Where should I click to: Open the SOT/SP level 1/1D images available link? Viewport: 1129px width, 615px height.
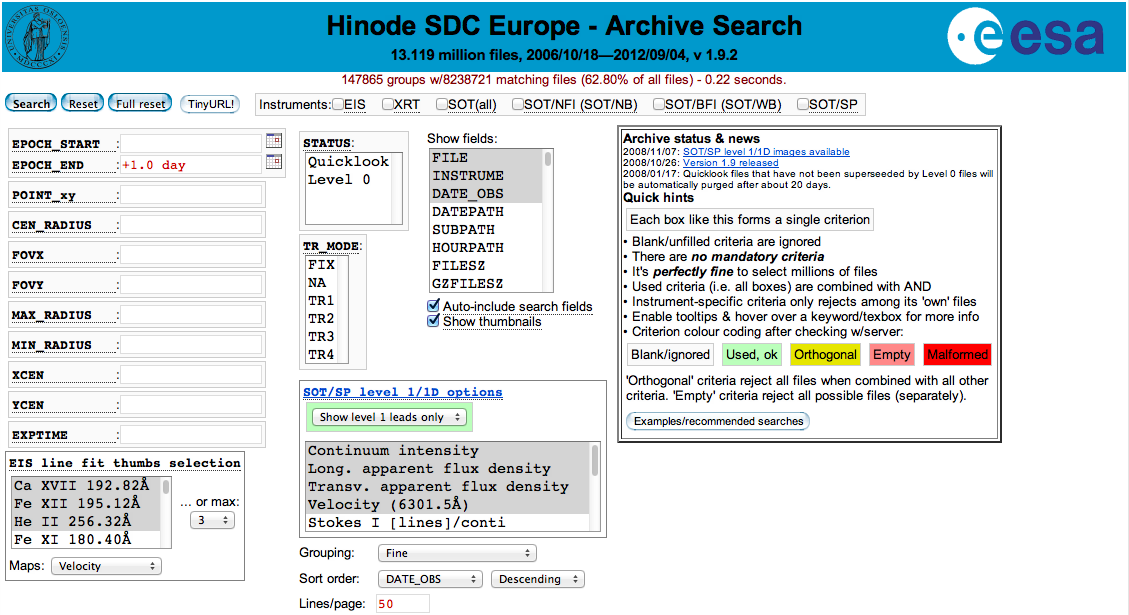click(766, 152)
